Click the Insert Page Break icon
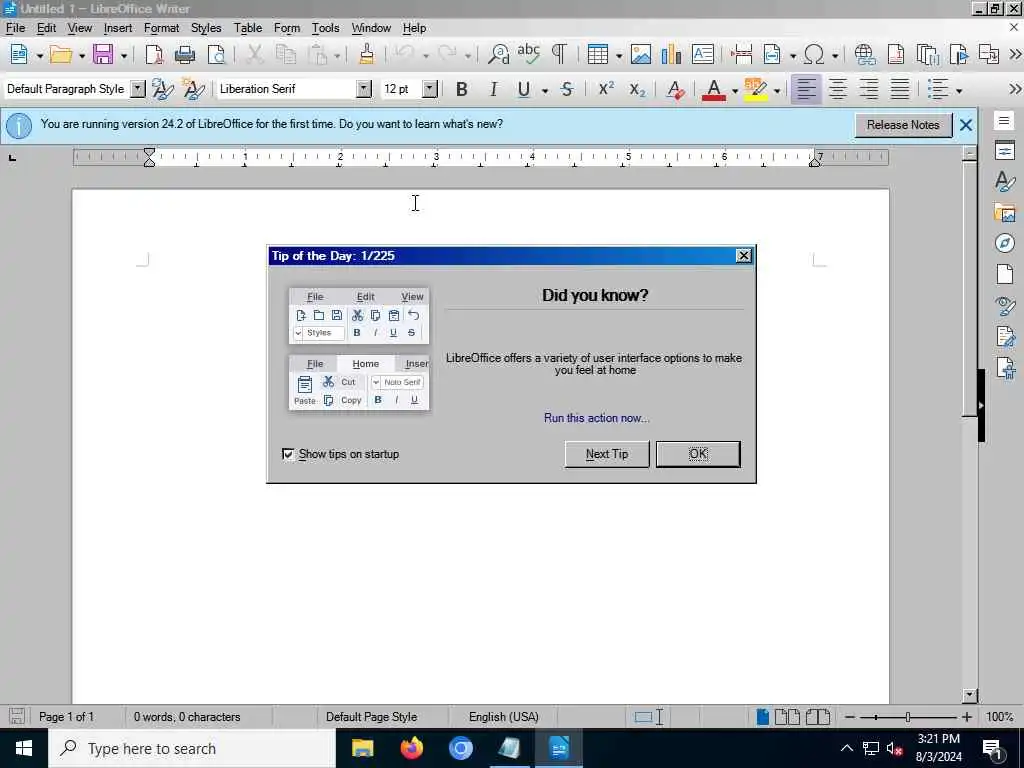This screenshot has height=768, width=1024. (x=741, y=54)
